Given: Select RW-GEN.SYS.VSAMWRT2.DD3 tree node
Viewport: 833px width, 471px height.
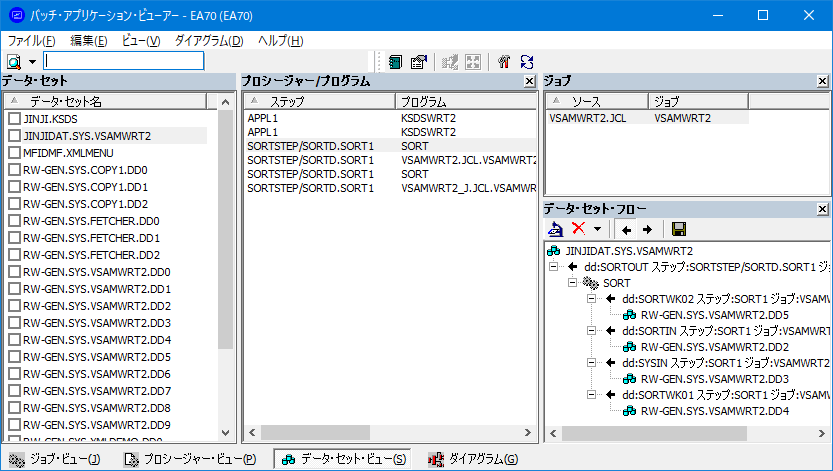Looking at the screenshot, I should point(715,379).
